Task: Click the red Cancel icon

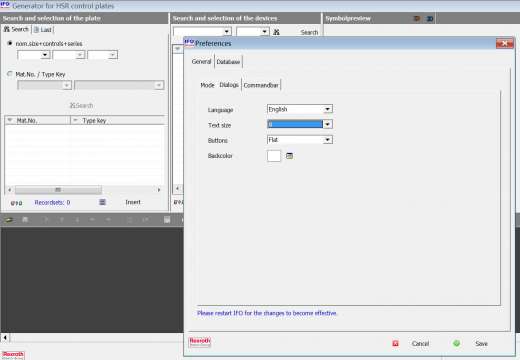Action: click(395, 343)
